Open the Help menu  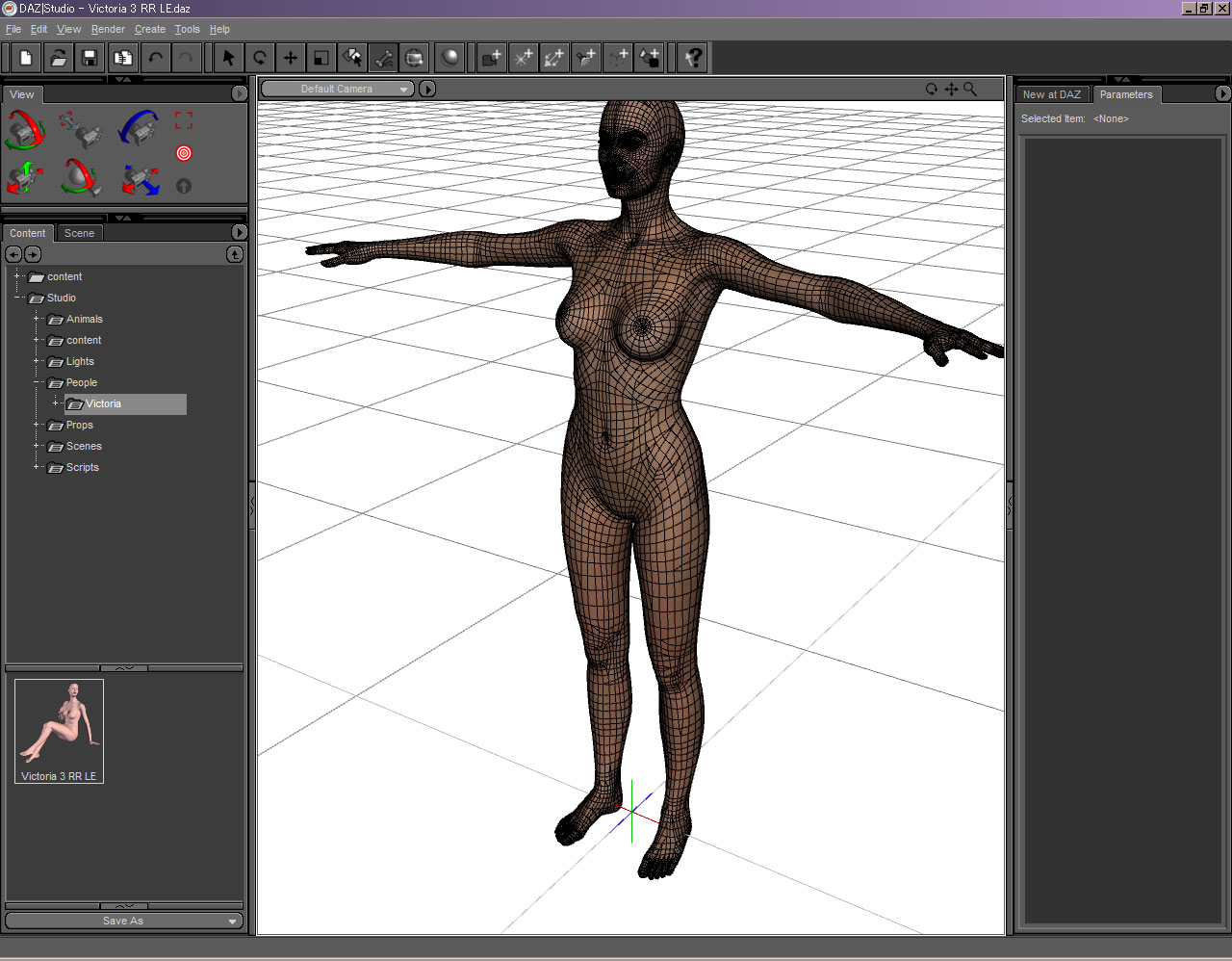coord(219,29)
